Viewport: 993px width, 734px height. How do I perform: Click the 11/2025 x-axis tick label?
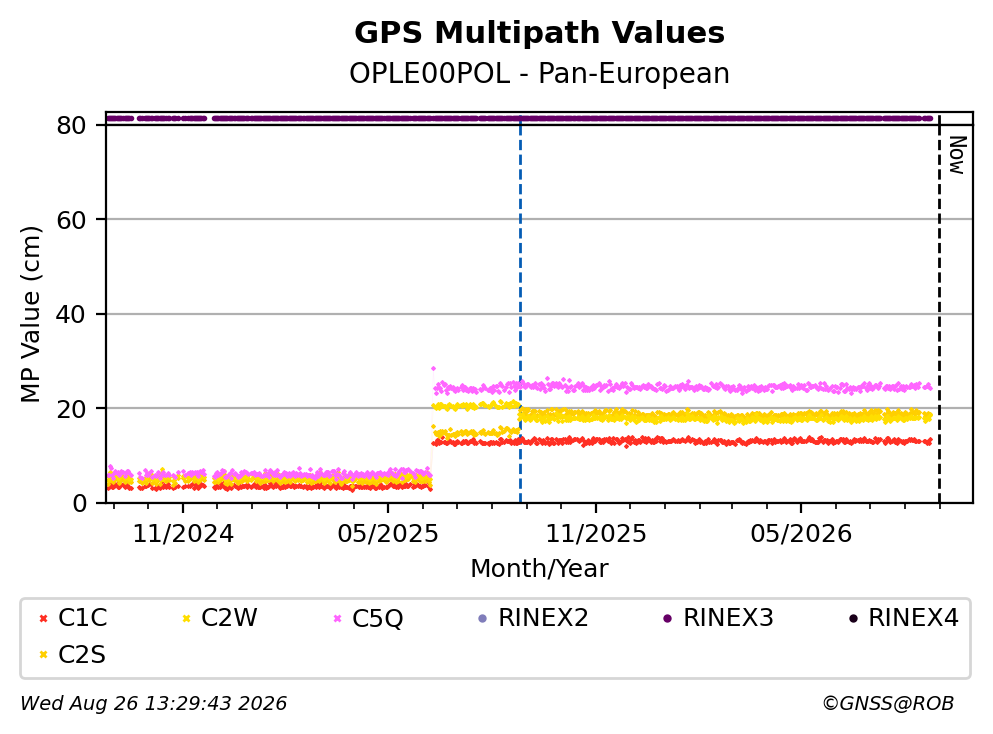(596, 534)
